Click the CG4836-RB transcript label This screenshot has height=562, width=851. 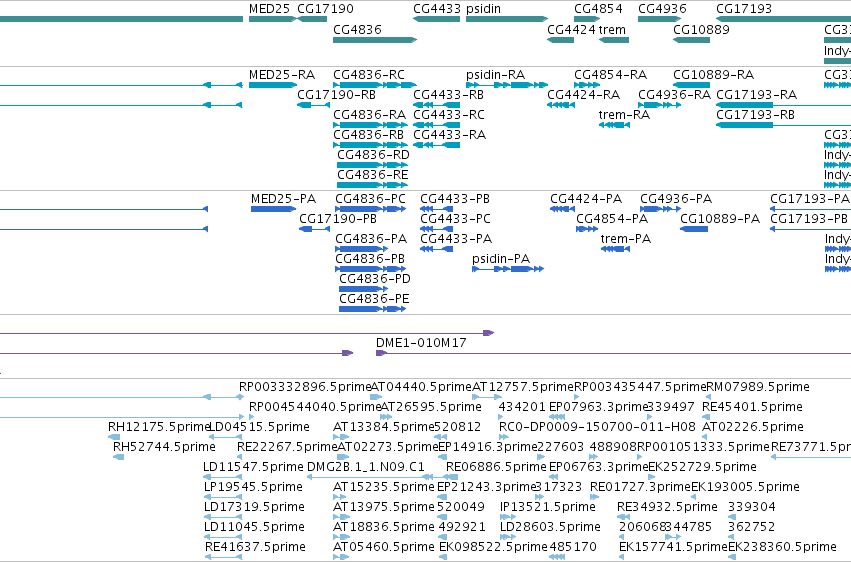coord(369,135)
